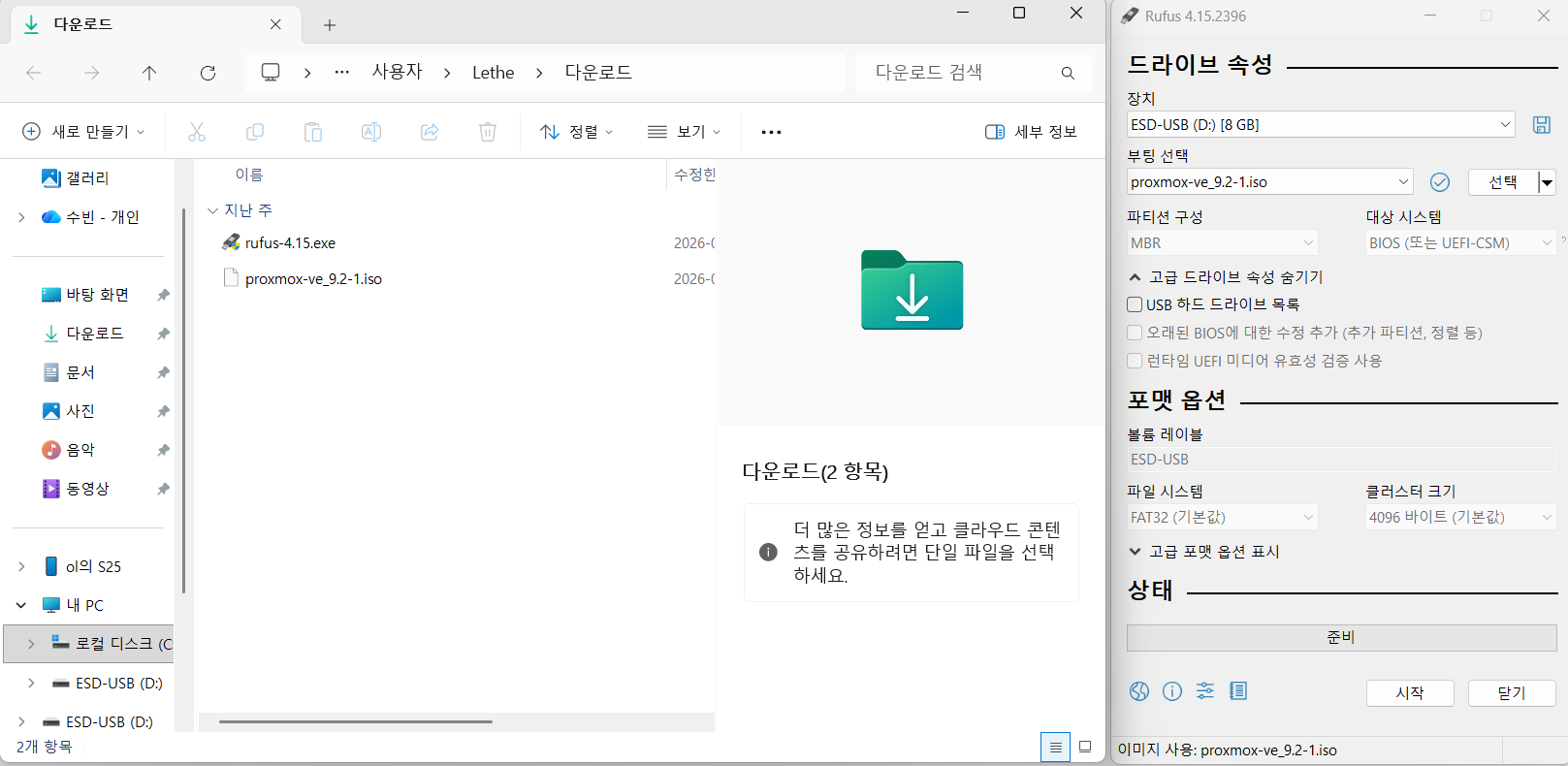Open the 클러스터 크기 dropdown
The image size is (1568, 766).
point(1460,518)
